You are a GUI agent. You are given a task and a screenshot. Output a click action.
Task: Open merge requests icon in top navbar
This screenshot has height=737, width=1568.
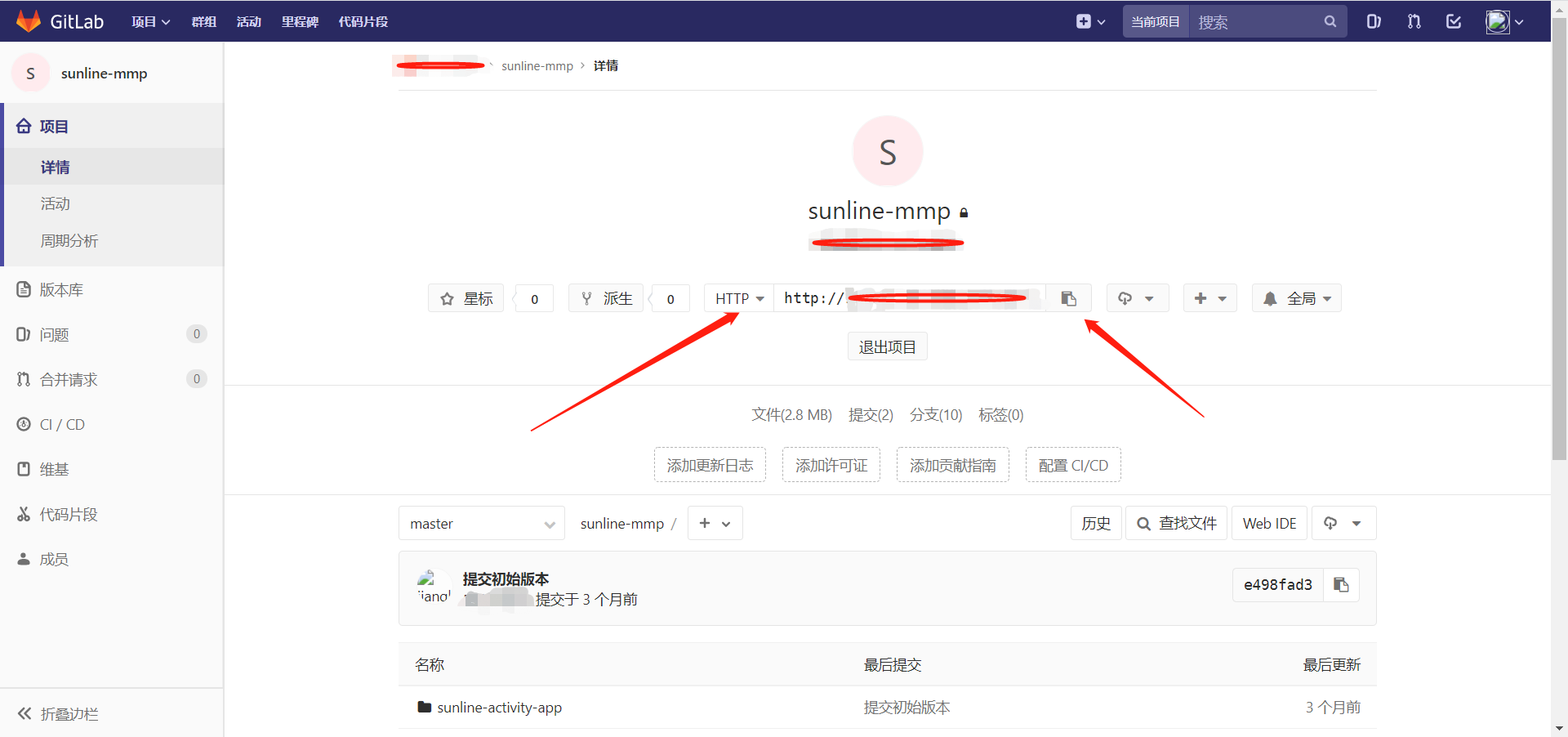click(1414, 22)
